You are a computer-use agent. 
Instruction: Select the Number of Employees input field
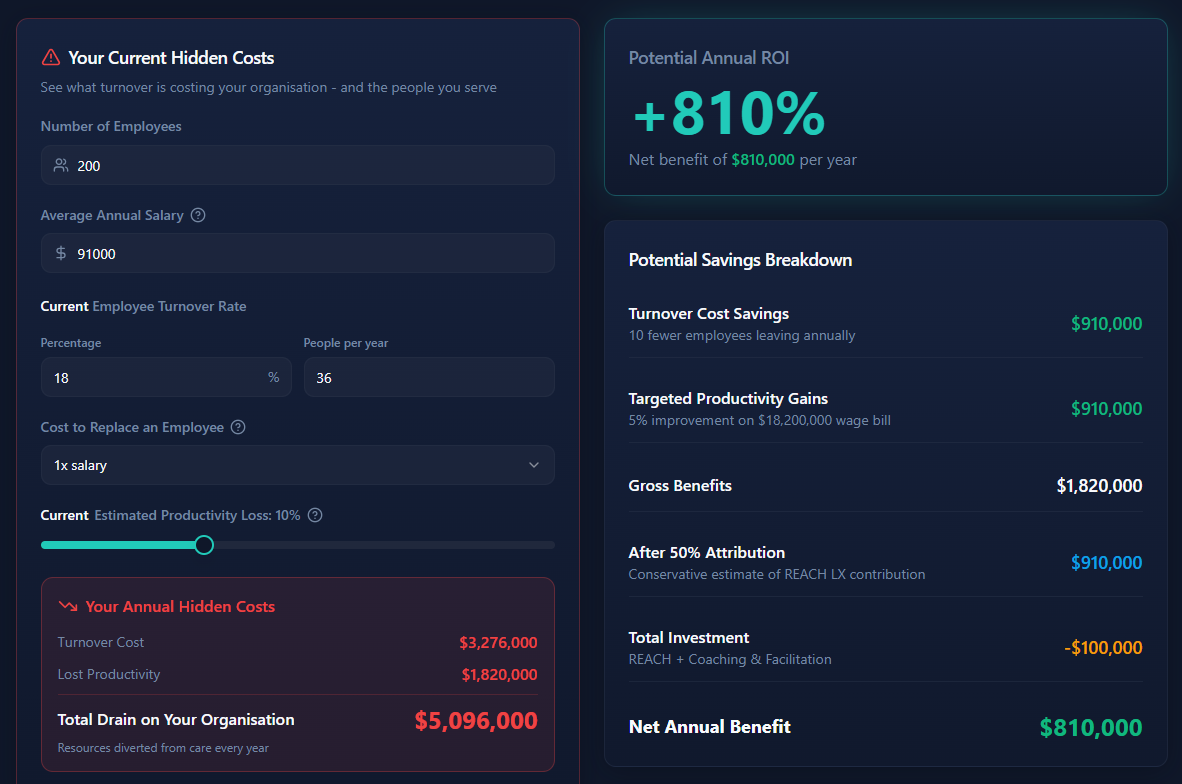[297, 165]
